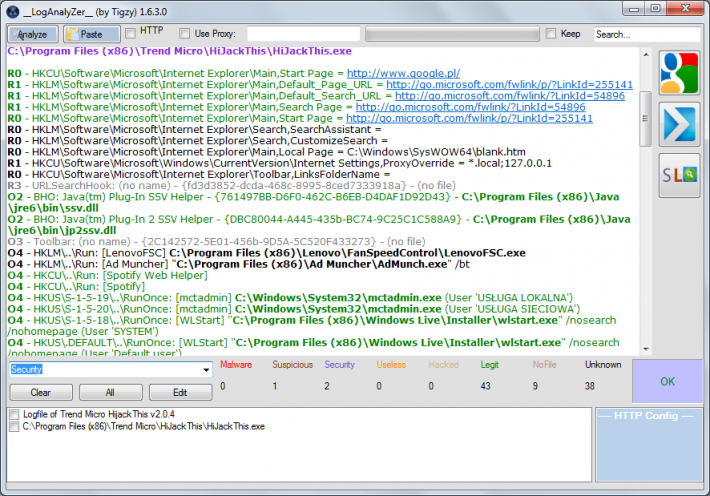Screen dimensions: 710x496
Task: Click the blue arrow sidebar icon
Action: [x=679, y=124]
